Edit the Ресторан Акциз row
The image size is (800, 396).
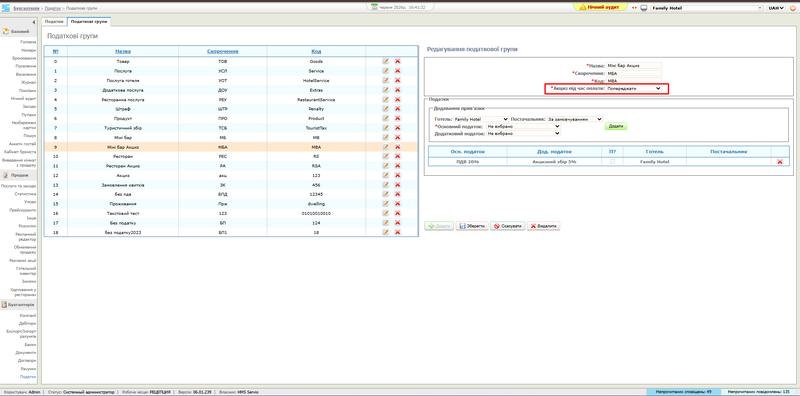coord(386,166)
